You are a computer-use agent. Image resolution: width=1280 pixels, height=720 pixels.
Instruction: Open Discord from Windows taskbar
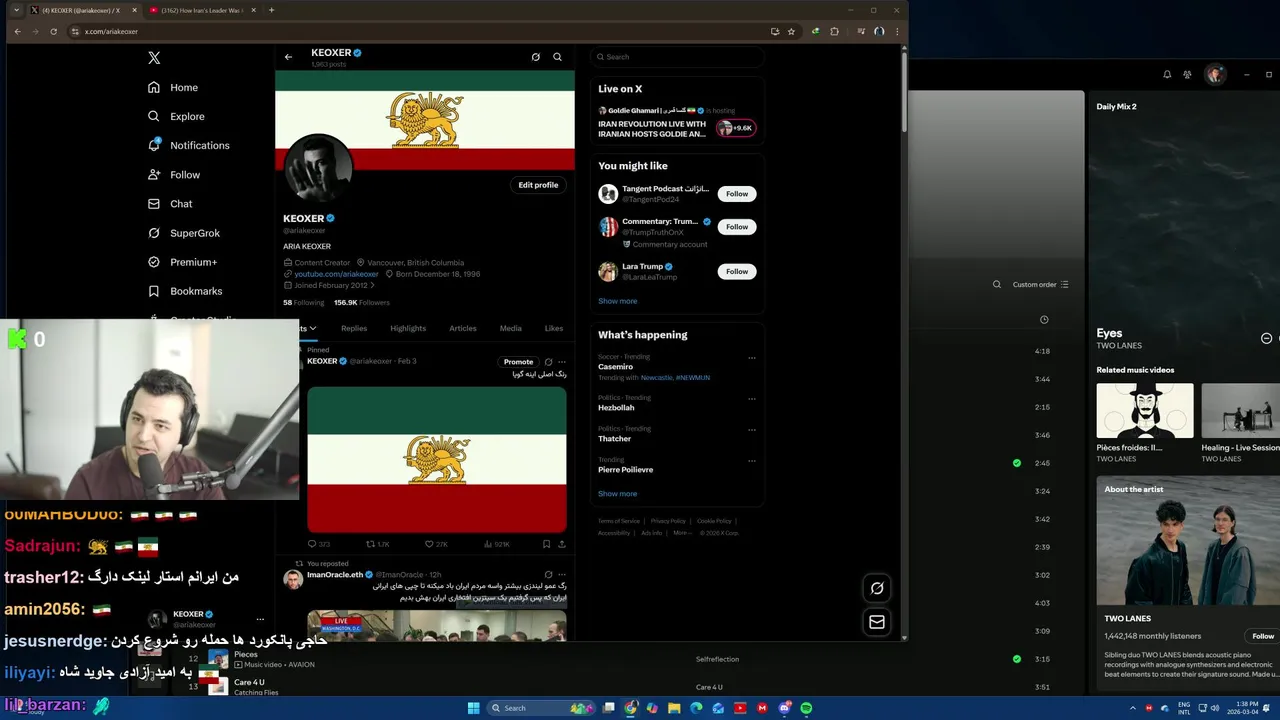[784, 708]
